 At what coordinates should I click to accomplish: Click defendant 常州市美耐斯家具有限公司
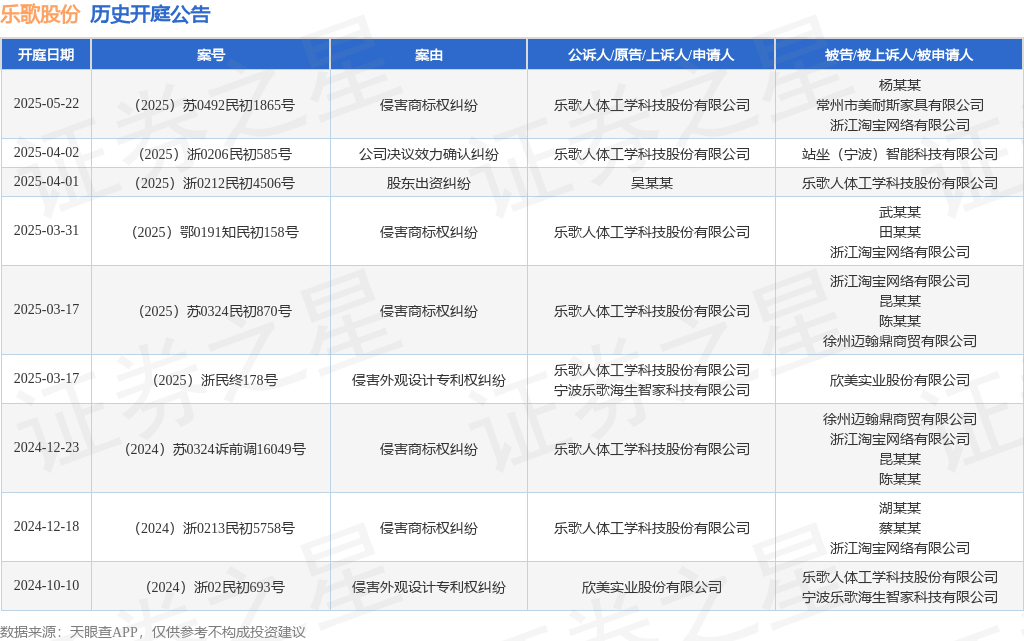[899, 105]
